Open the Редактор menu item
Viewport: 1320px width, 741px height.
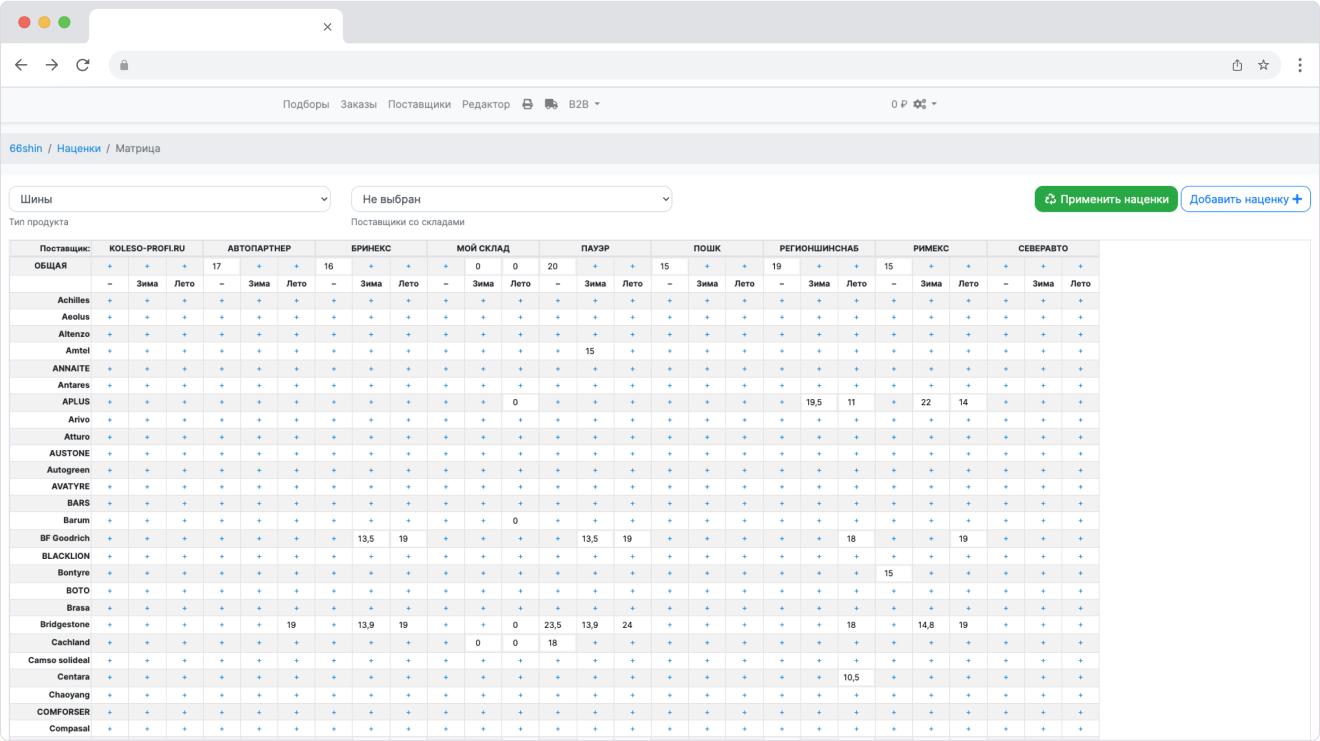[486, 104]
